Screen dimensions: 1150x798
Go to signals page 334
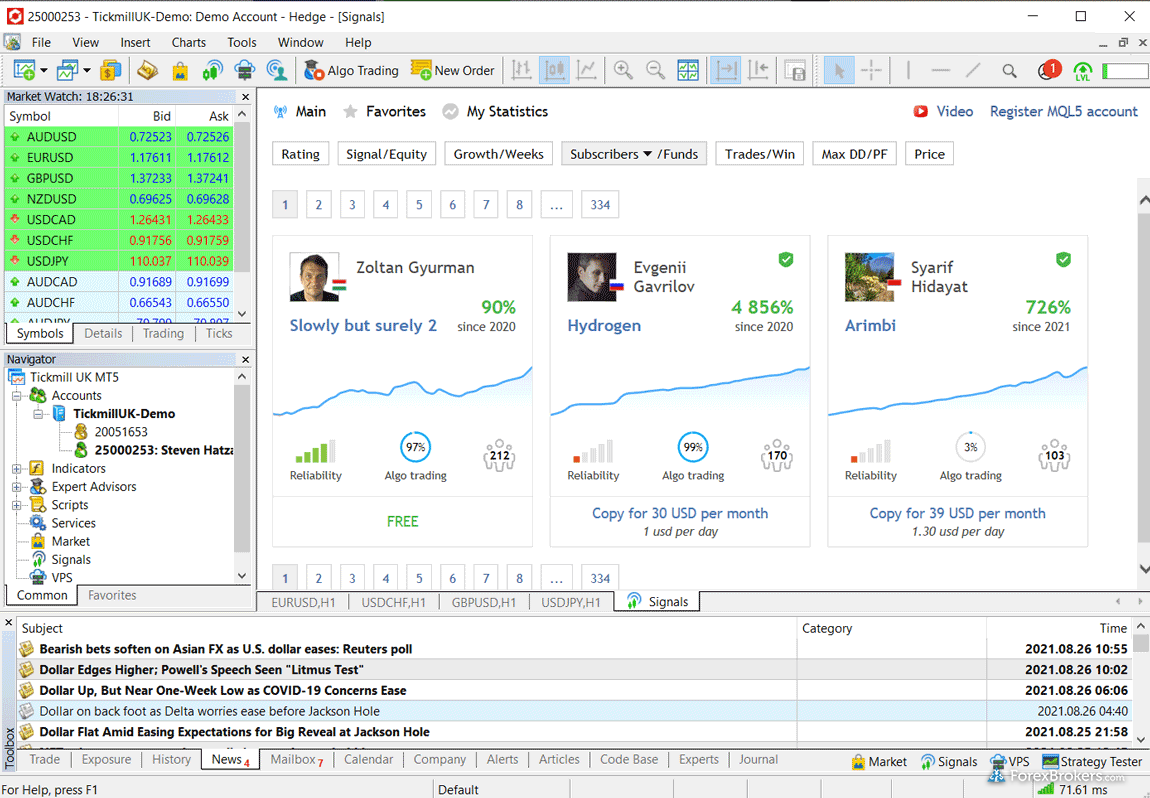(x=600, y=205)
